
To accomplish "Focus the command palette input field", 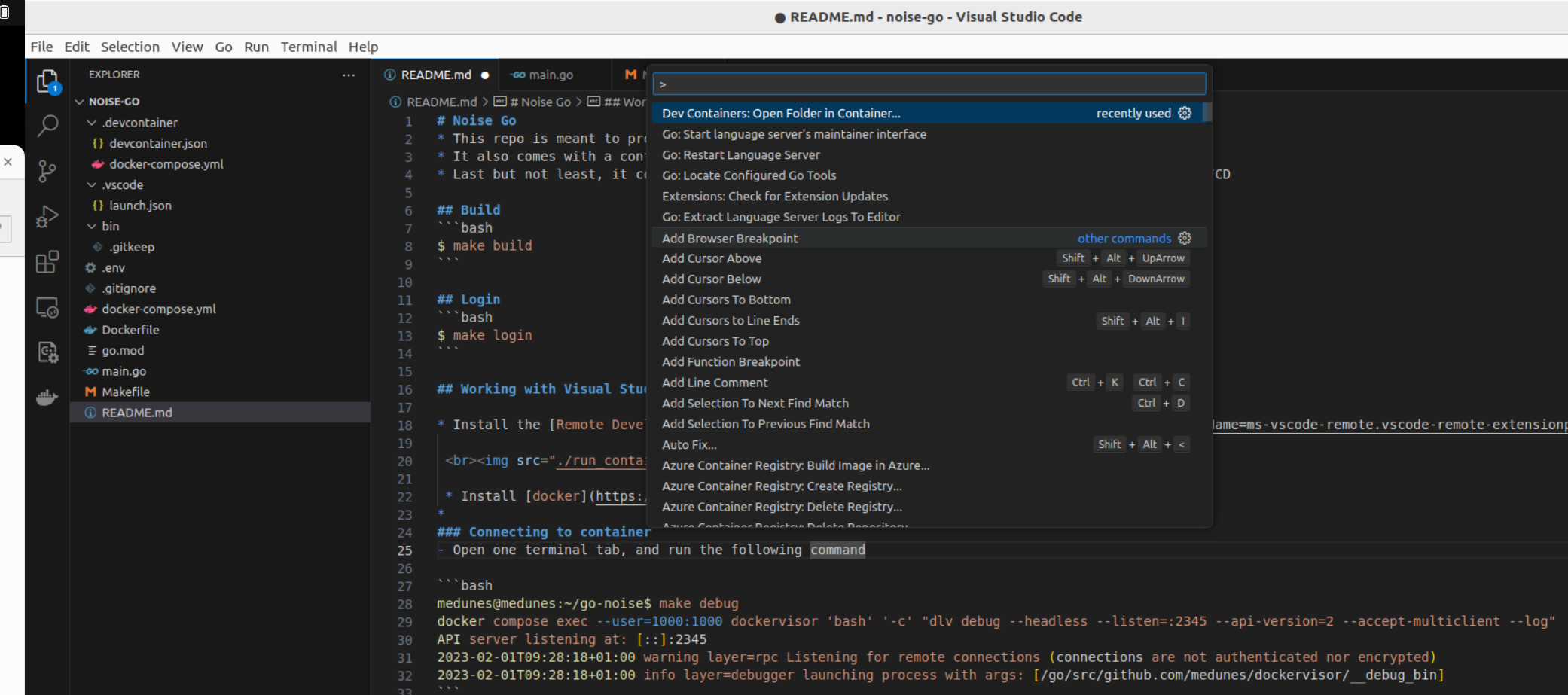I will 929,84.
